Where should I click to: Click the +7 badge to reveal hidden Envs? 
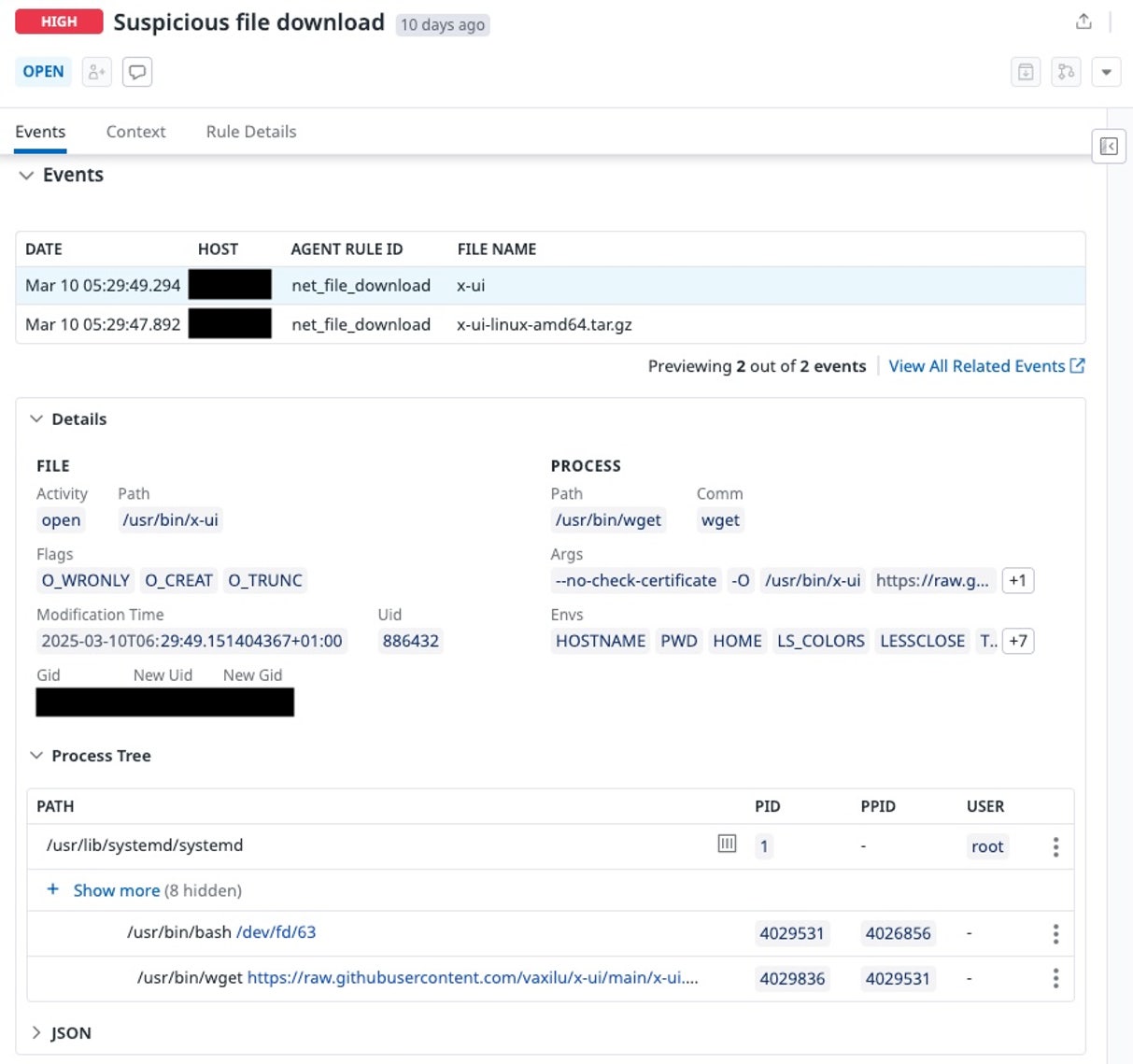click(x=1018, y=641)
